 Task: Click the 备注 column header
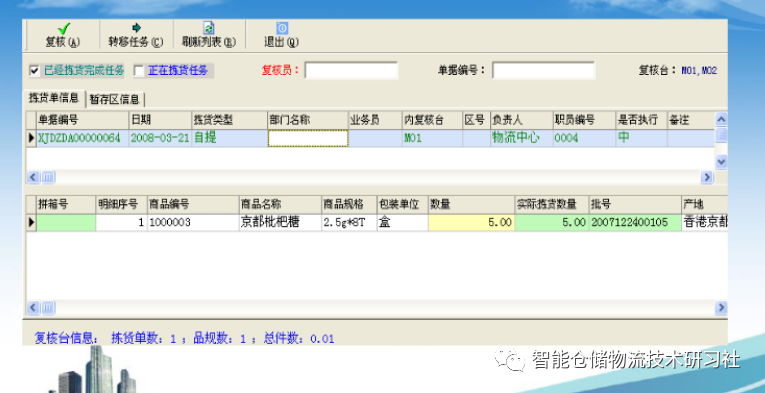(x=691, y=120)
